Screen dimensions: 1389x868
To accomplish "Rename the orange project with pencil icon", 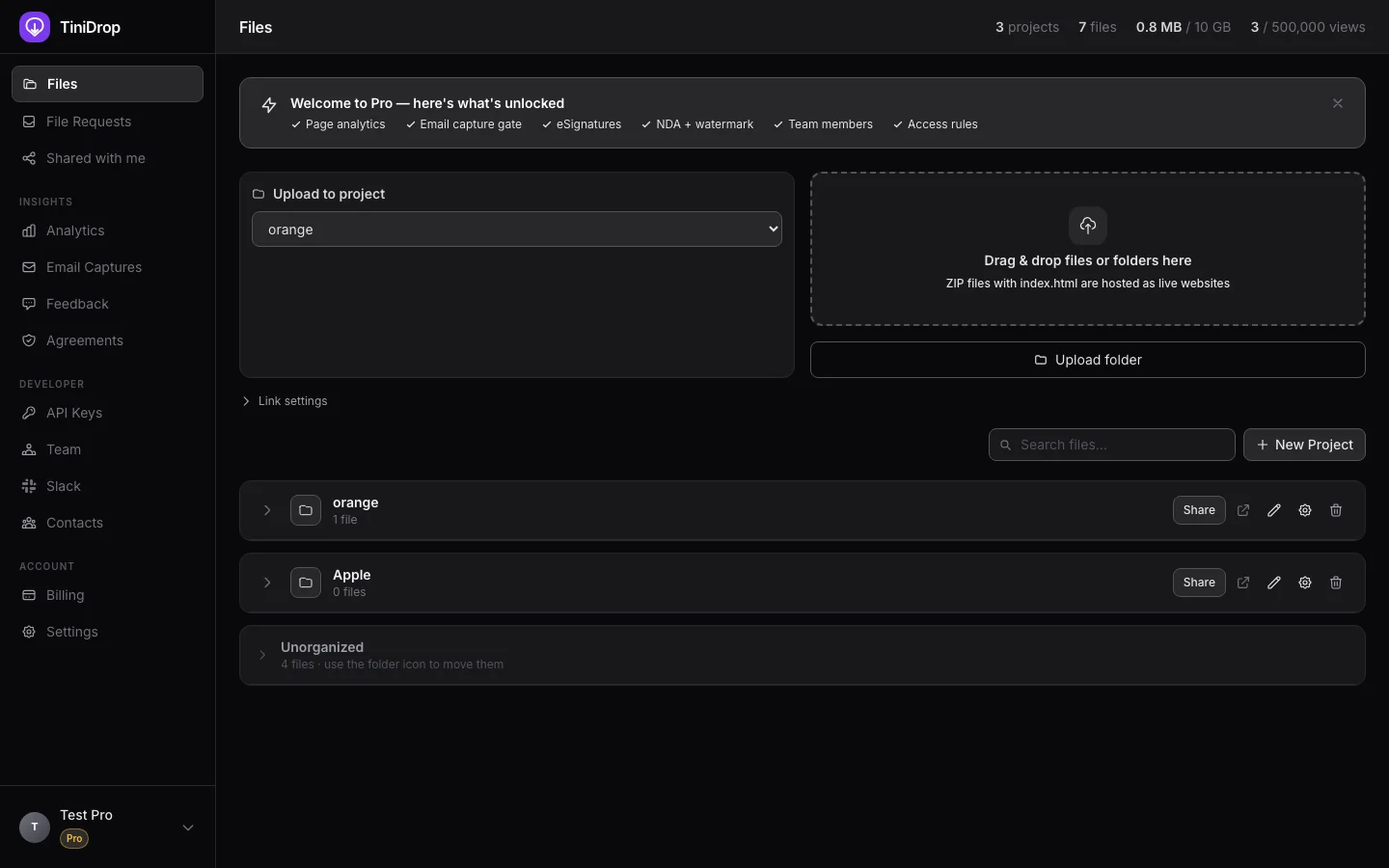I will [x=1274, y=510].
